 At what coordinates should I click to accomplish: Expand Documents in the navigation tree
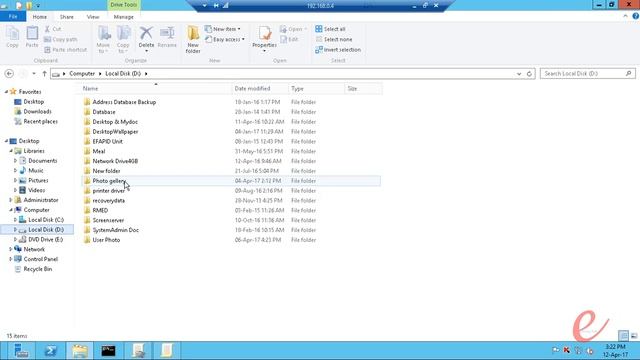(x=16, y=161)
